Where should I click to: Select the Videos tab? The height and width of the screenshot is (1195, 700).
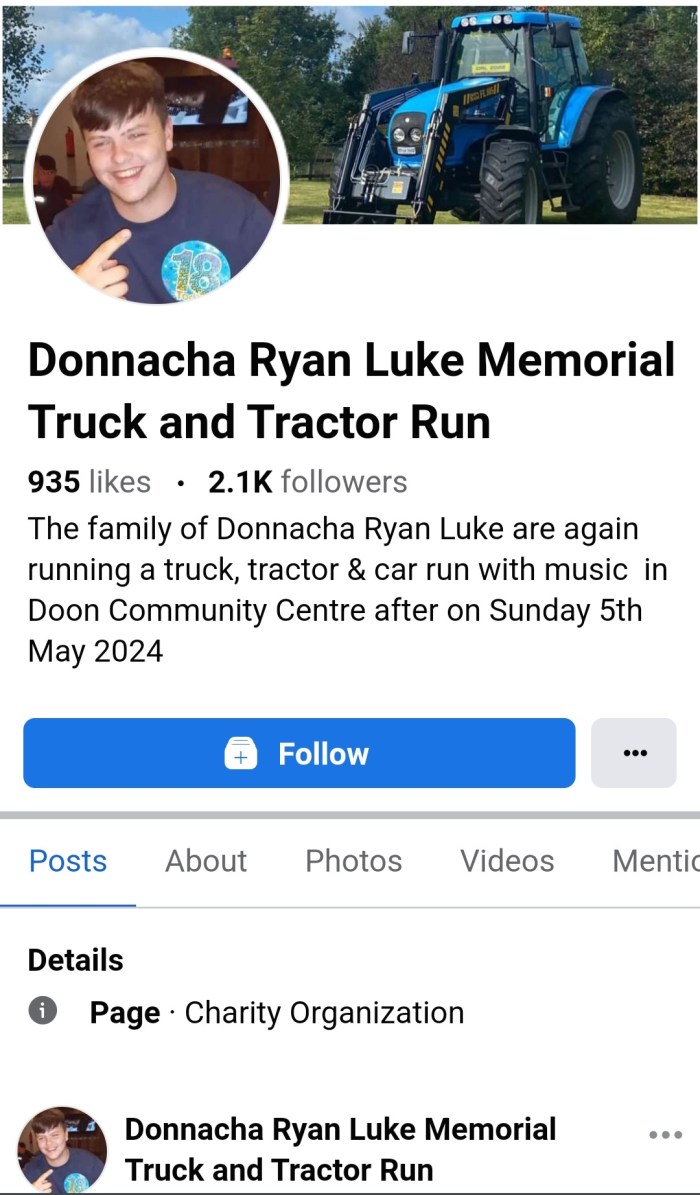(x=507, y=861)
